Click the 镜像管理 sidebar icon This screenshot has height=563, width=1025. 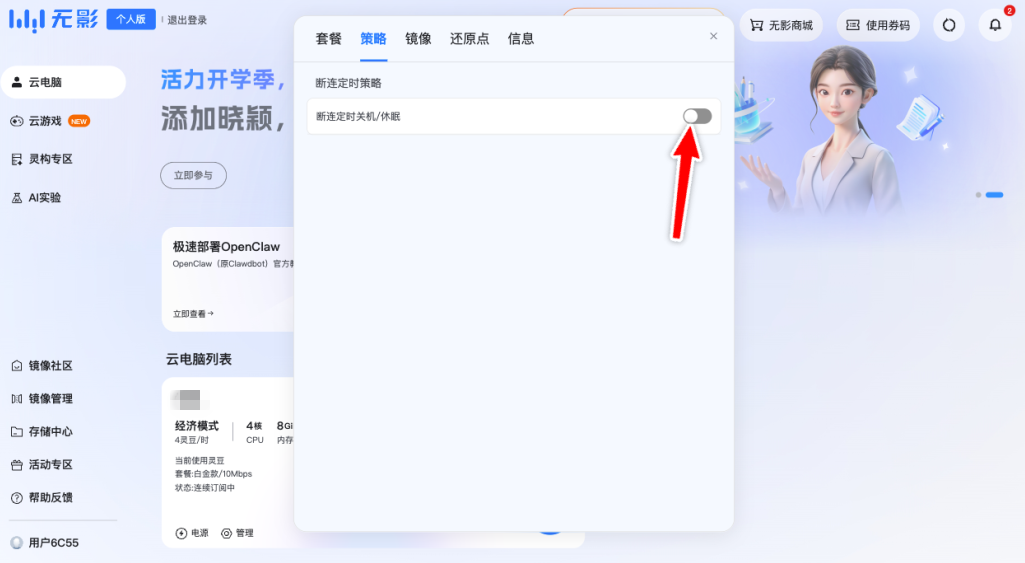(17, 399)
